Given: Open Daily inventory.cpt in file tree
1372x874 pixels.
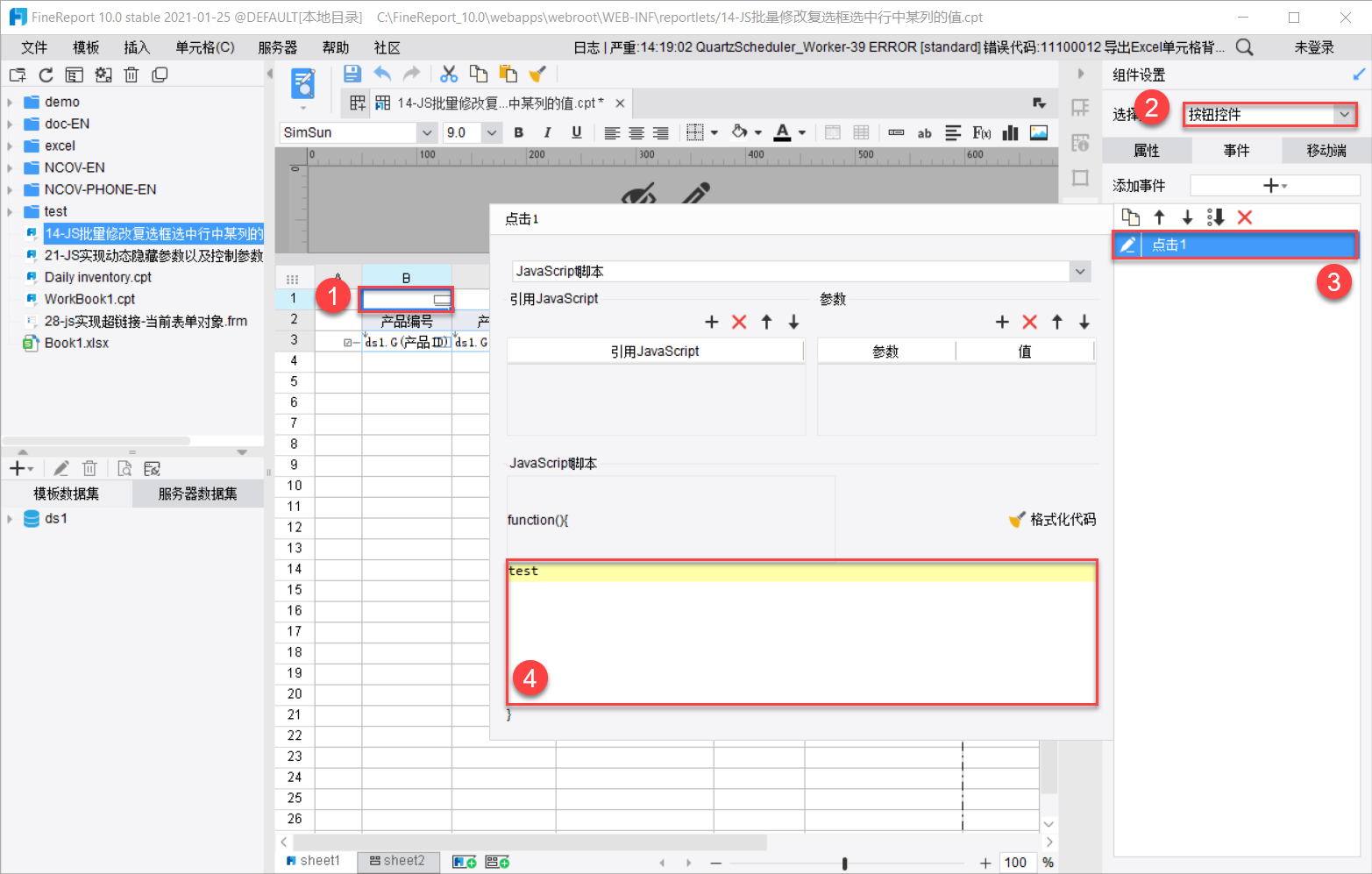Looking at the screenshot, I should [x=98, y=277].
